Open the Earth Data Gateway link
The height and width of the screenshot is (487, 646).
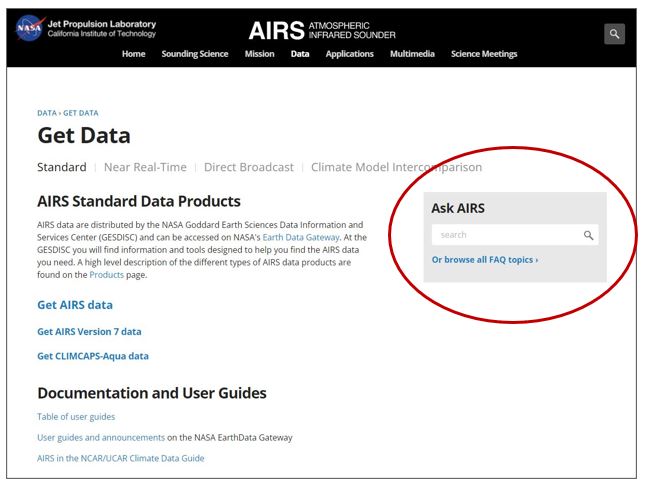(301, 237)
